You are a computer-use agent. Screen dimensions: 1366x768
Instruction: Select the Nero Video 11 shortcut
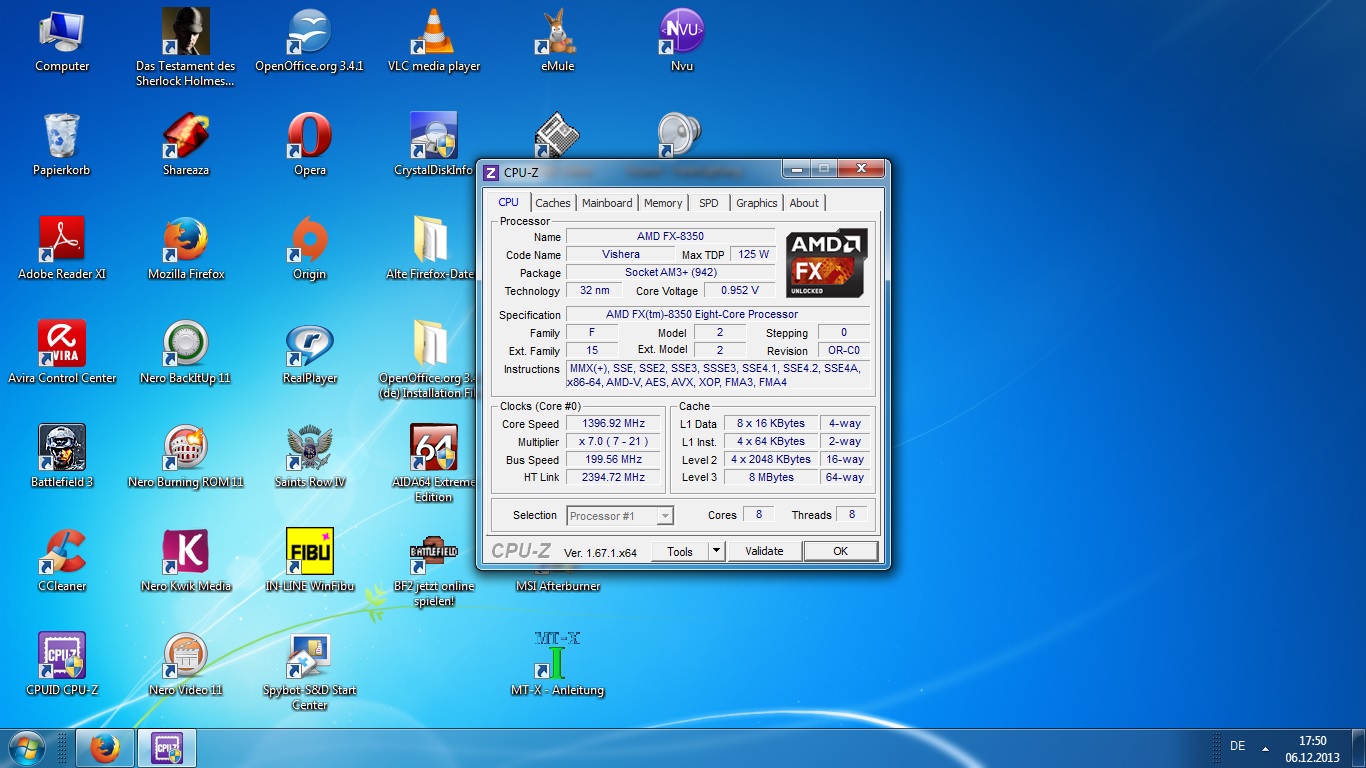[x=186, y=666]
